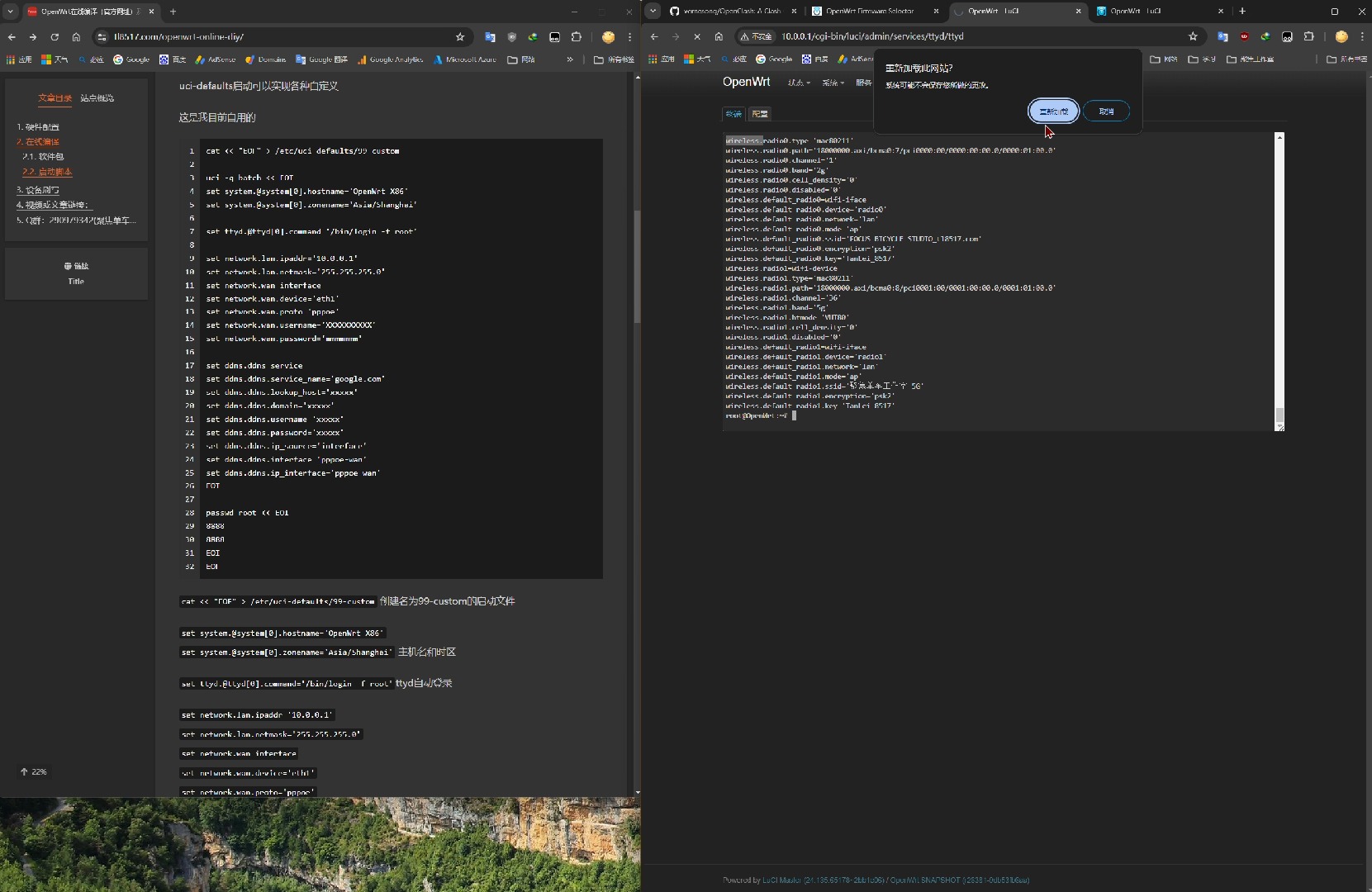The width and height of the screenshot is (1372, 892).
Task: Open the three-dot menu in right browser
Action: coord(1363,36)
